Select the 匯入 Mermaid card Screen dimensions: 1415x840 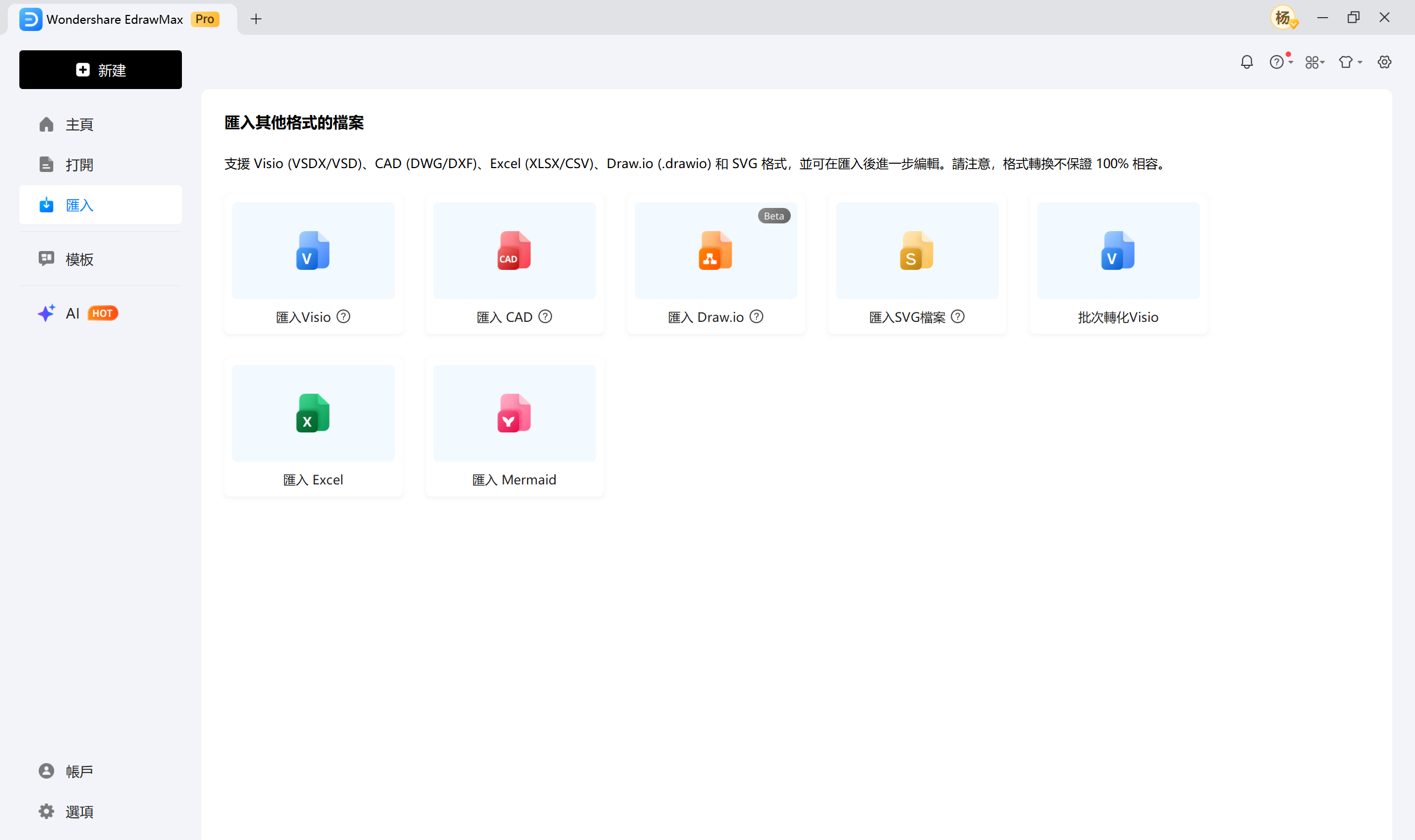click(514, 427)
